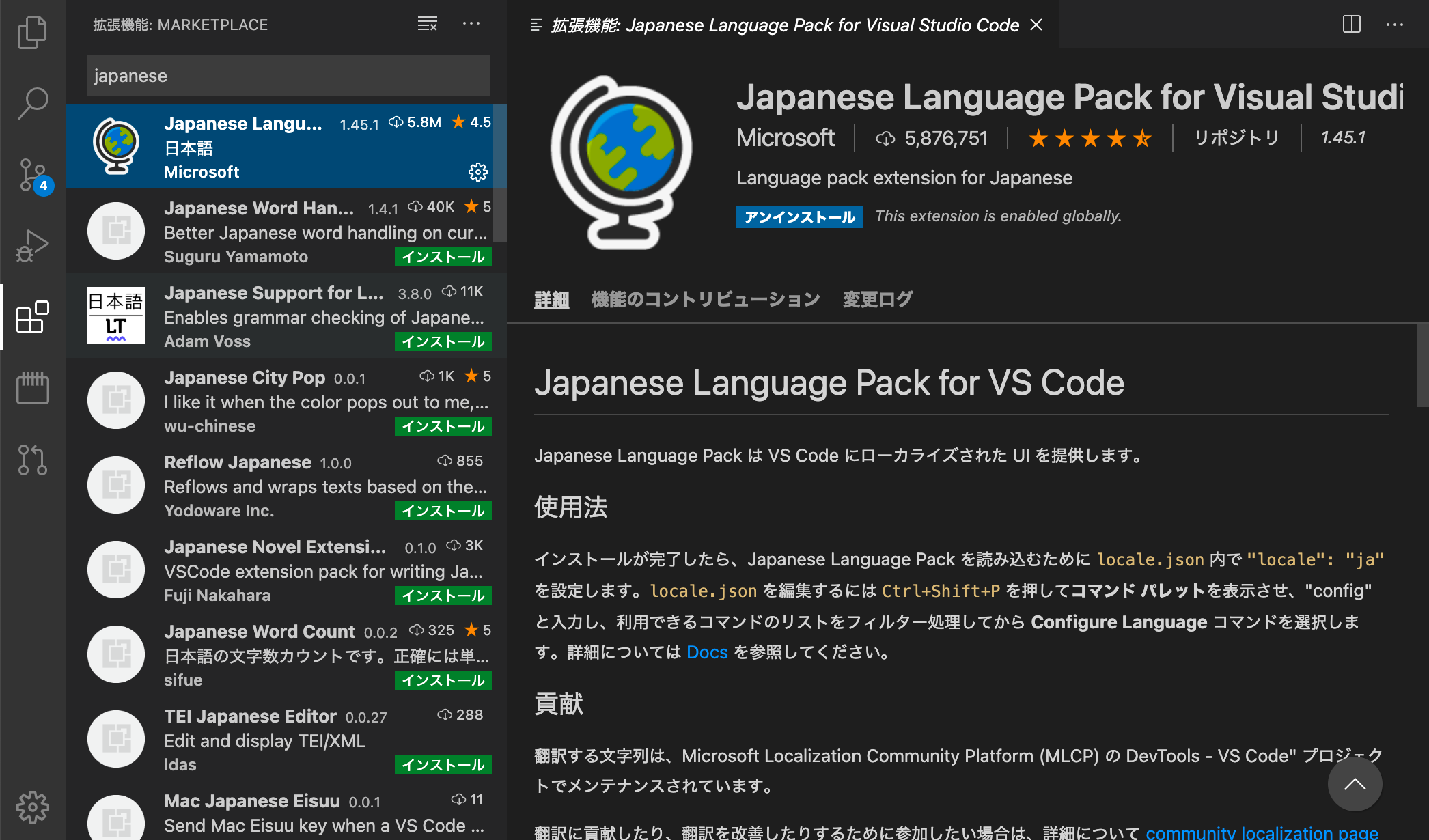
Task: Open the Run and Debug view
Action: click(32, 246)
